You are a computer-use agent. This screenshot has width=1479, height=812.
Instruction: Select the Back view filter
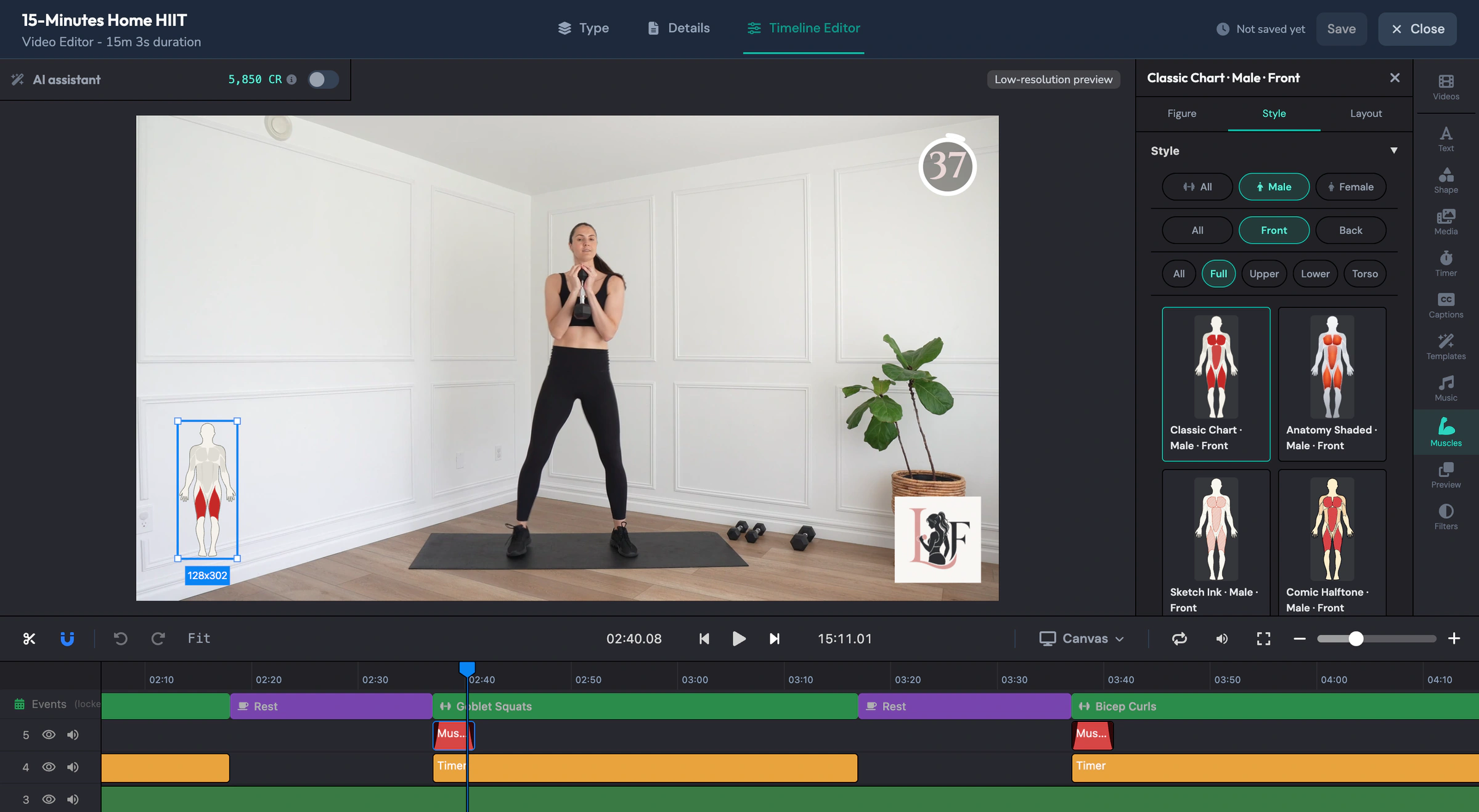click(1351, 230)
